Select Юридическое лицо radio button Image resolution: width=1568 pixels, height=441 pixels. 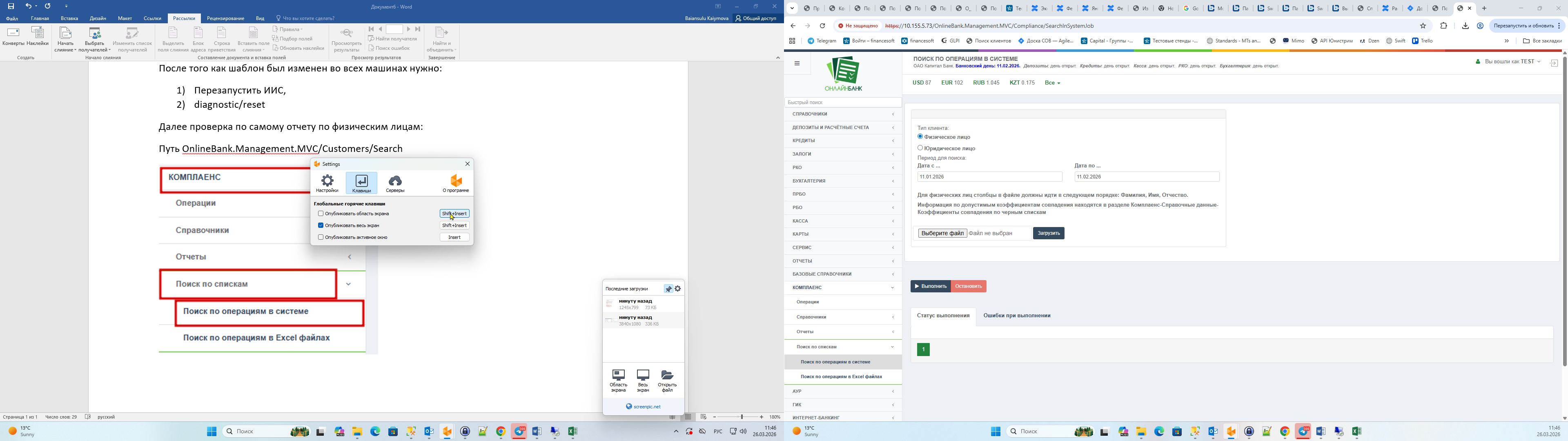(x=920, y=148)
